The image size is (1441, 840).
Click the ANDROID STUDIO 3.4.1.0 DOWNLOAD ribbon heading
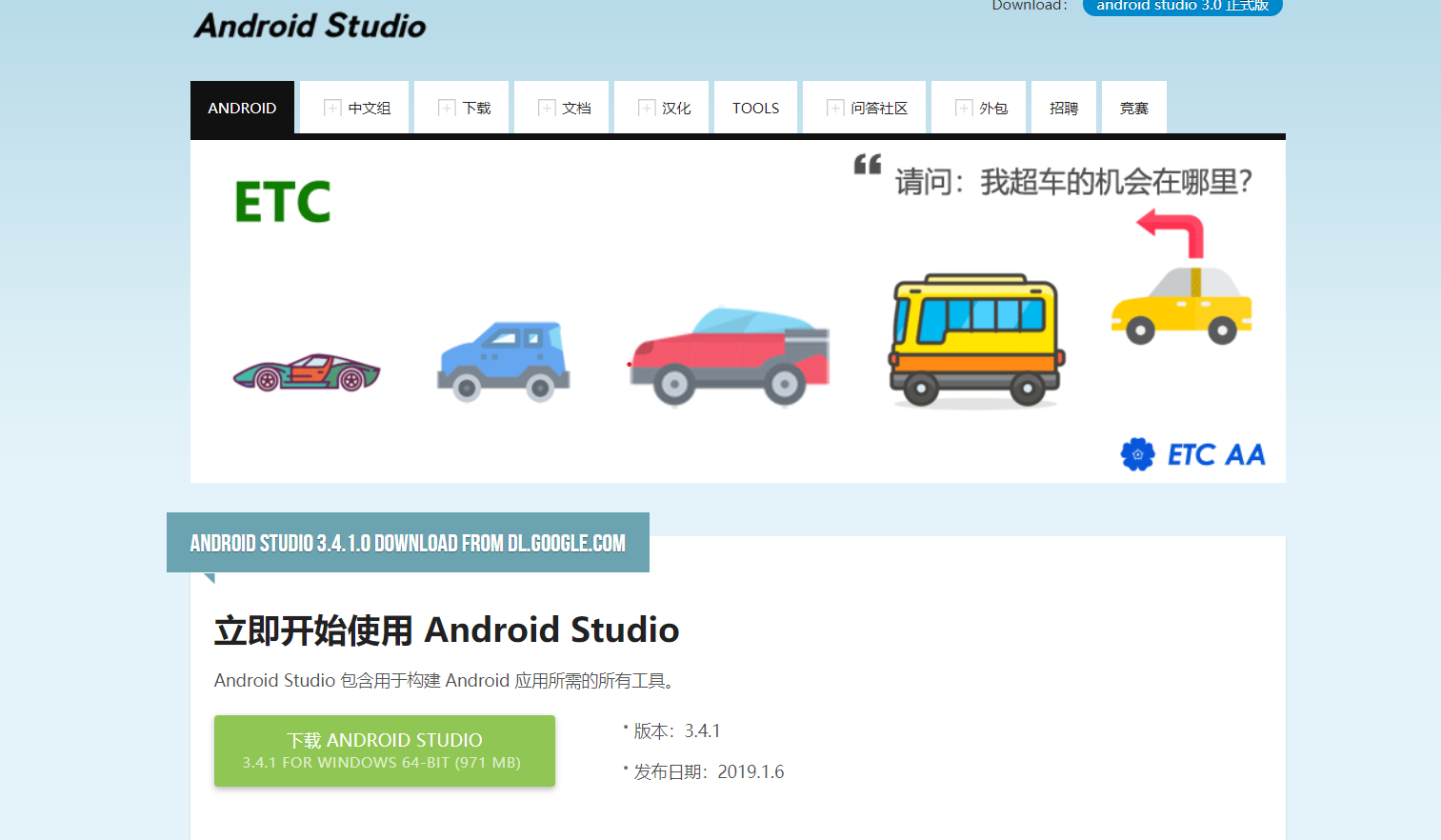(408, 543)
